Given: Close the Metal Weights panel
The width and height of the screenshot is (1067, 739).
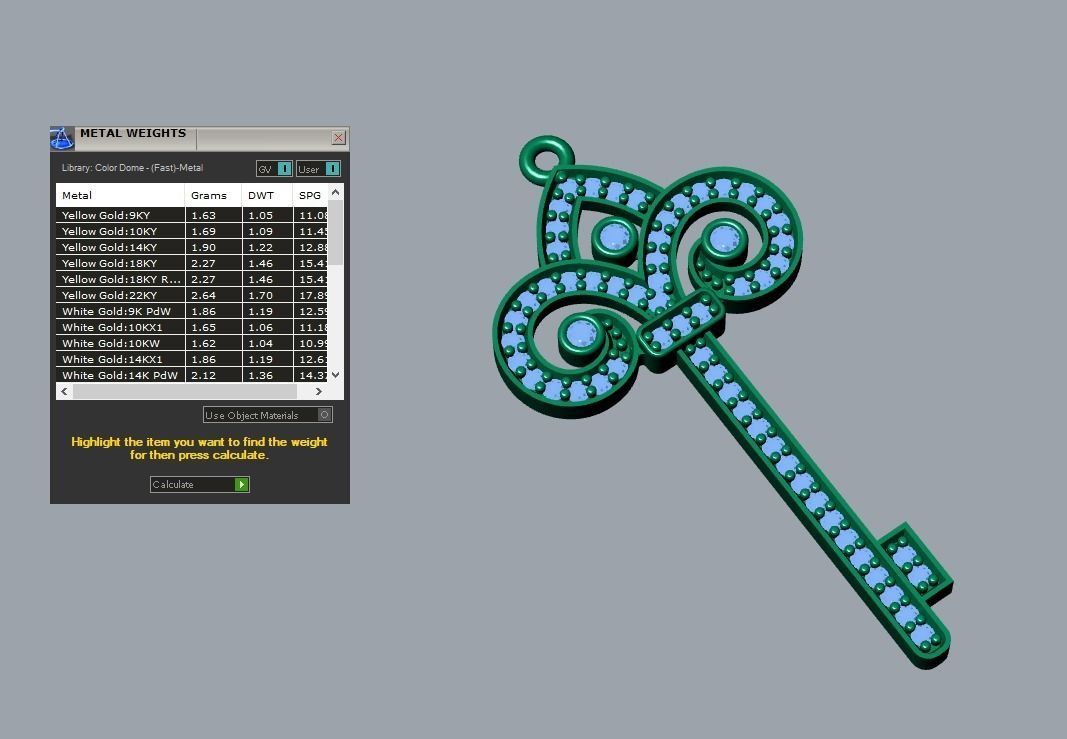Looking at the screenshot, I should 338,137.
